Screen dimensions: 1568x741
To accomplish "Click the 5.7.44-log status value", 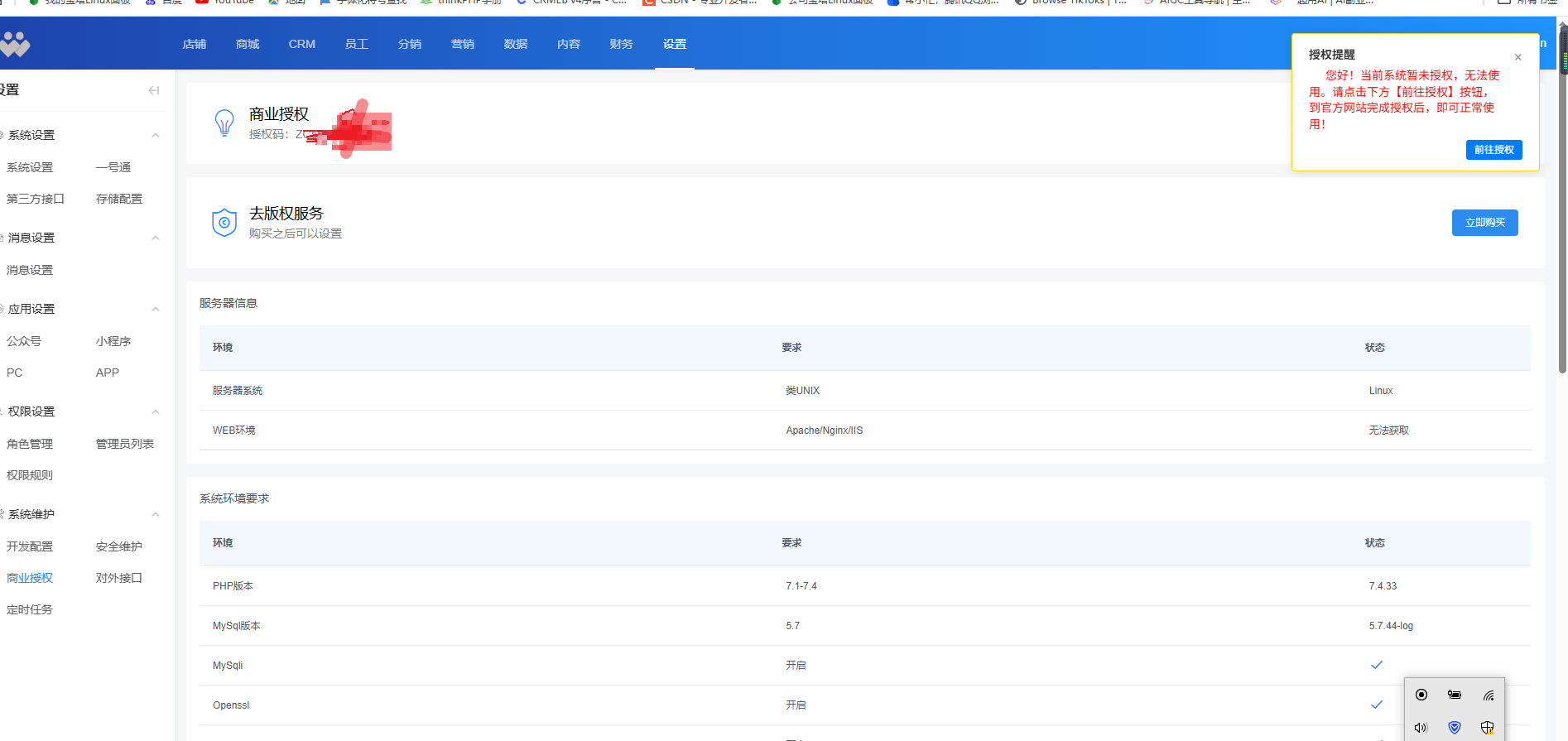I will [x=1391, y=626].
